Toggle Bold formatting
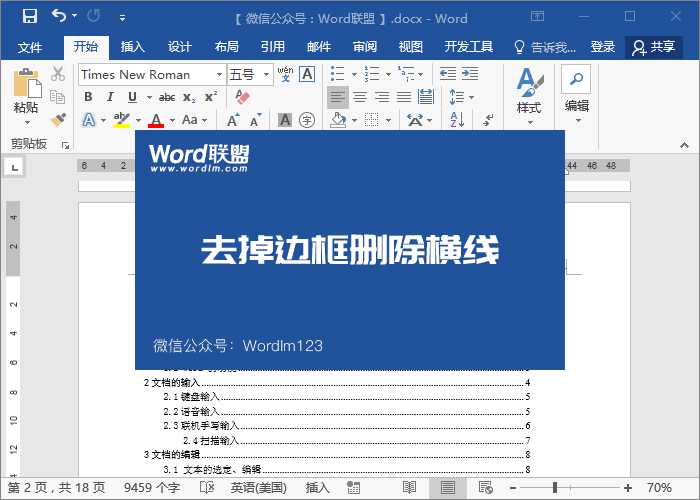Screen dimensions: 700x500 [88, 97]
